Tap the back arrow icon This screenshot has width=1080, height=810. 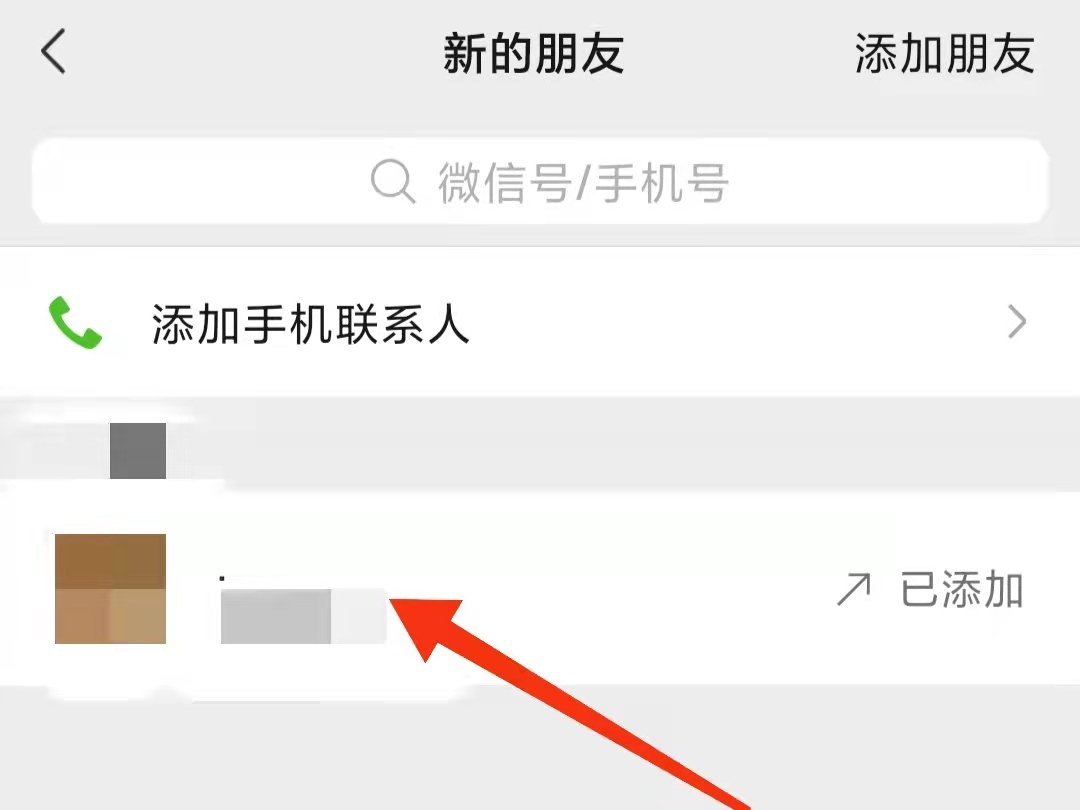(x=53, y=51)
